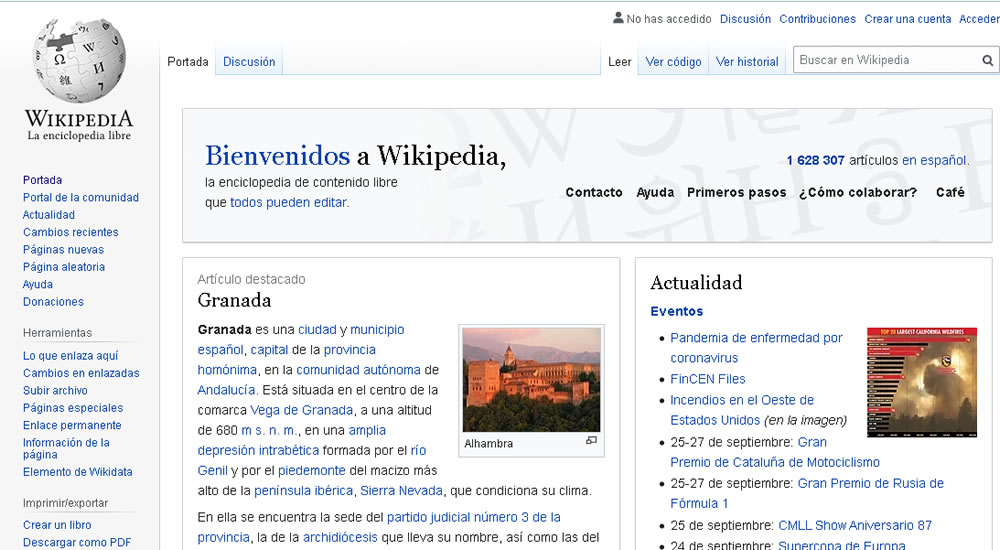Click the user silhouette icon beside No has accedido
The height and width of the screenshot is (550, 1000).
pos(618,18)
